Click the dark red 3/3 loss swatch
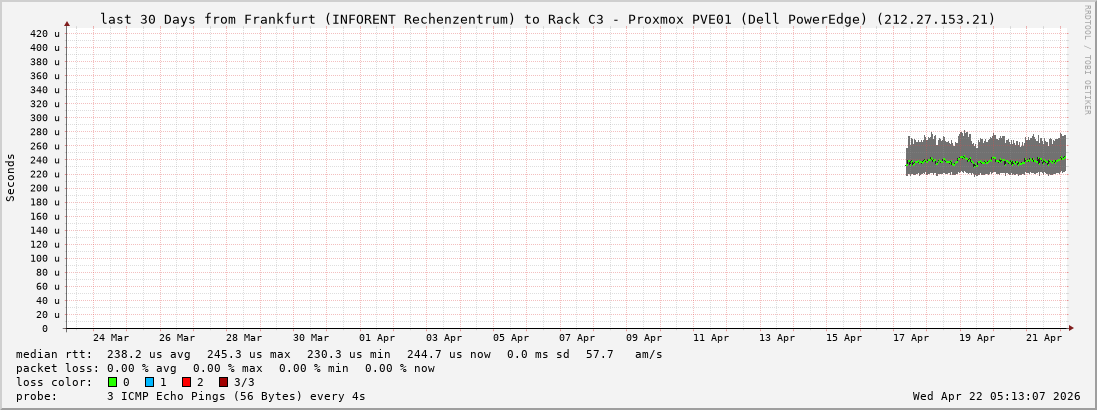The height and width of the screenshot is (410, 1097). [x=223, y=382]
